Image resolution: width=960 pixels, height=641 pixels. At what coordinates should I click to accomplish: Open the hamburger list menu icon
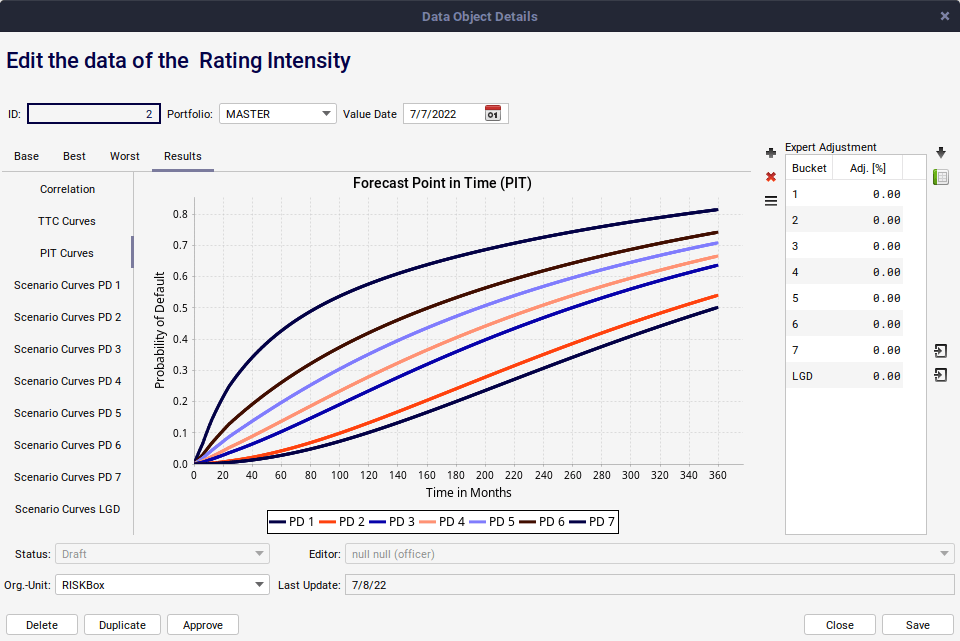(770, 201)
